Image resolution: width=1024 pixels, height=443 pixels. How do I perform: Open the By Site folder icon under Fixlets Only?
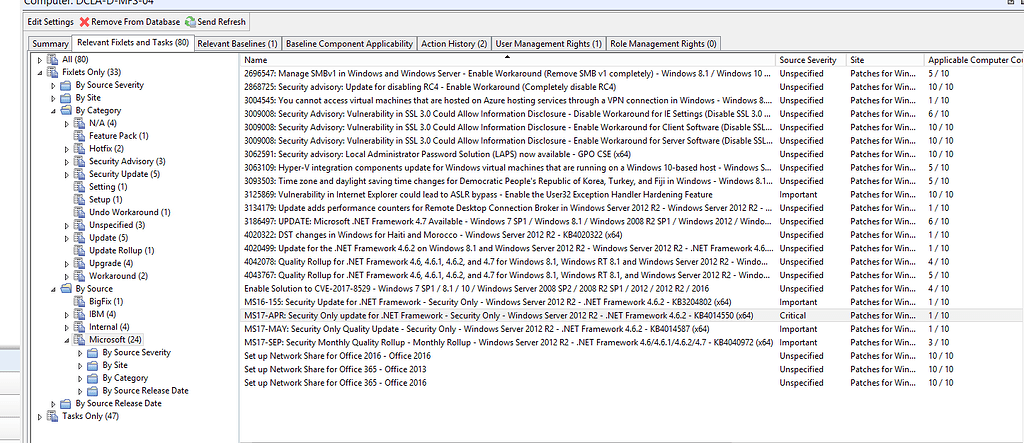point(66,98)
